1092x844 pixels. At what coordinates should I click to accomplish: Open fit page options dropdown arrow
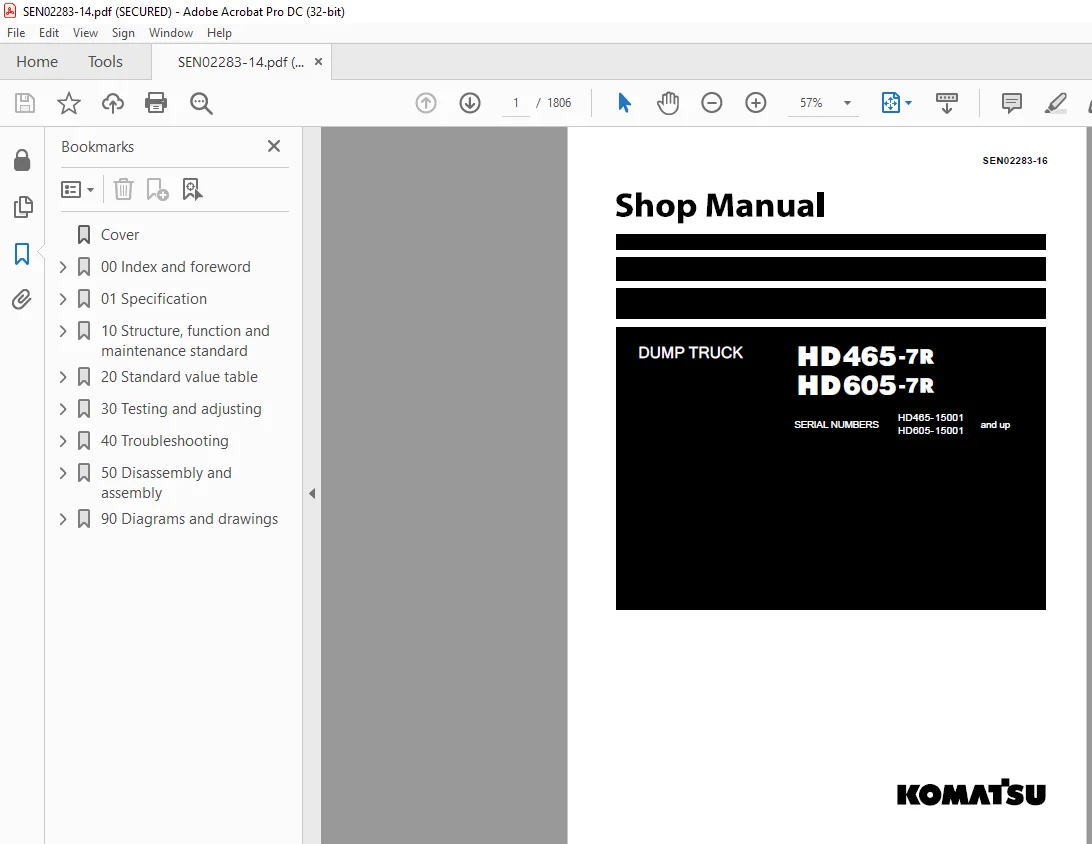(908, 103)
